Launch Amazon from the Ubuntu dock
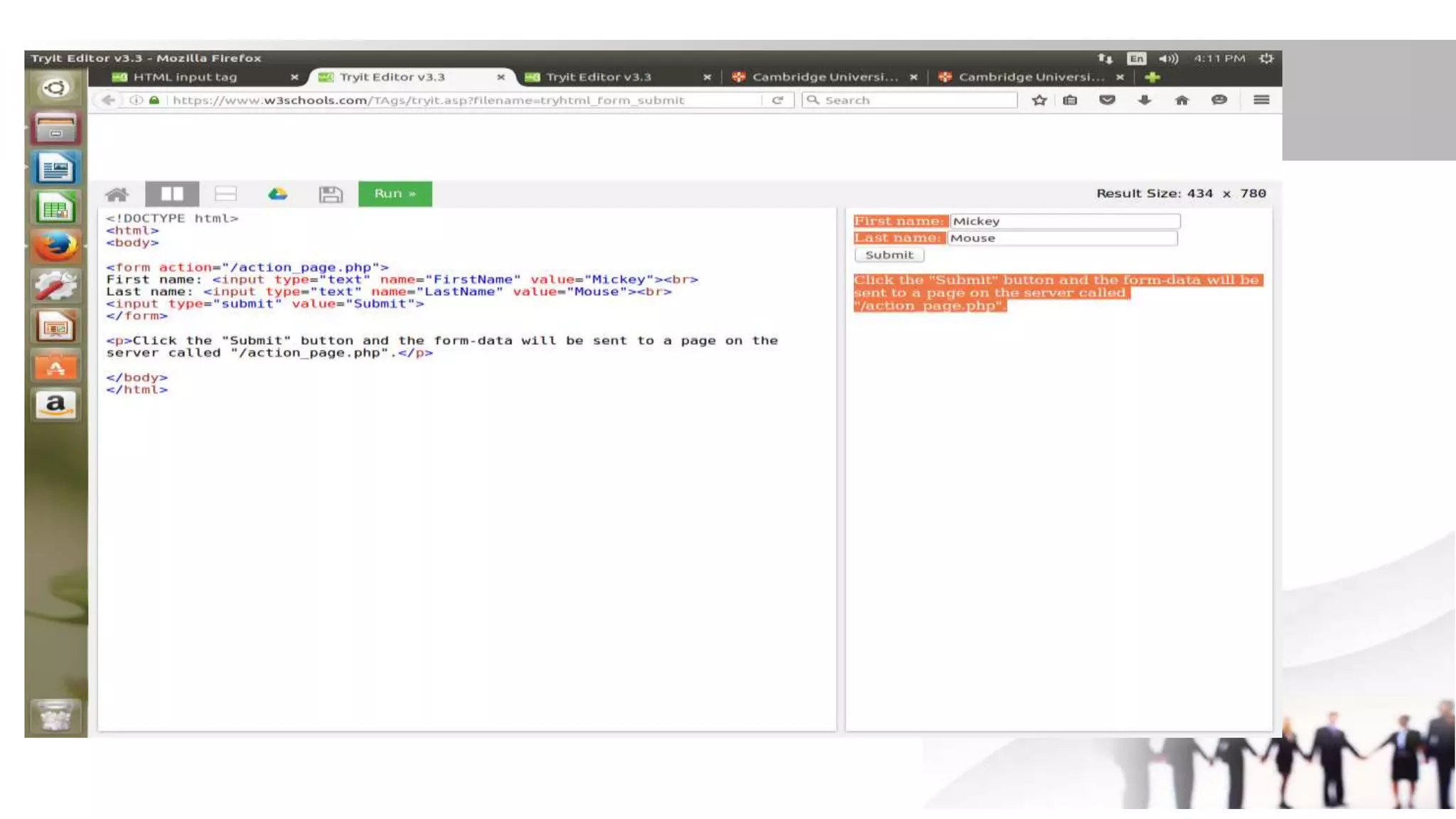 (55, 405)
